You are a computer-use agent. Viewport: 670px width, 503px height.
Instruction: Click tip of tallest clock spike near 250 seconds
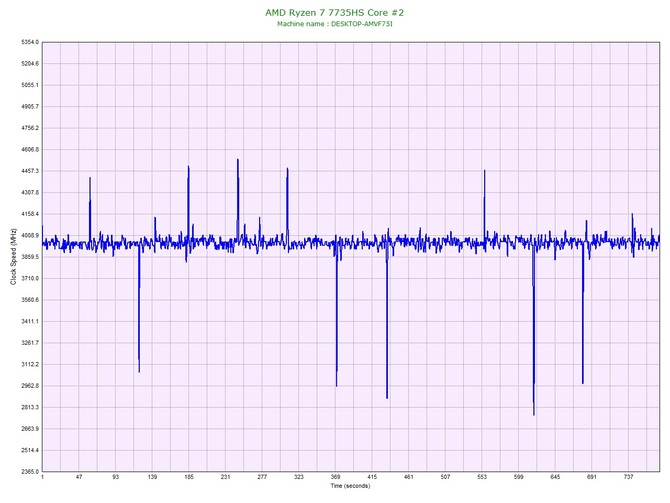point(237,159)
